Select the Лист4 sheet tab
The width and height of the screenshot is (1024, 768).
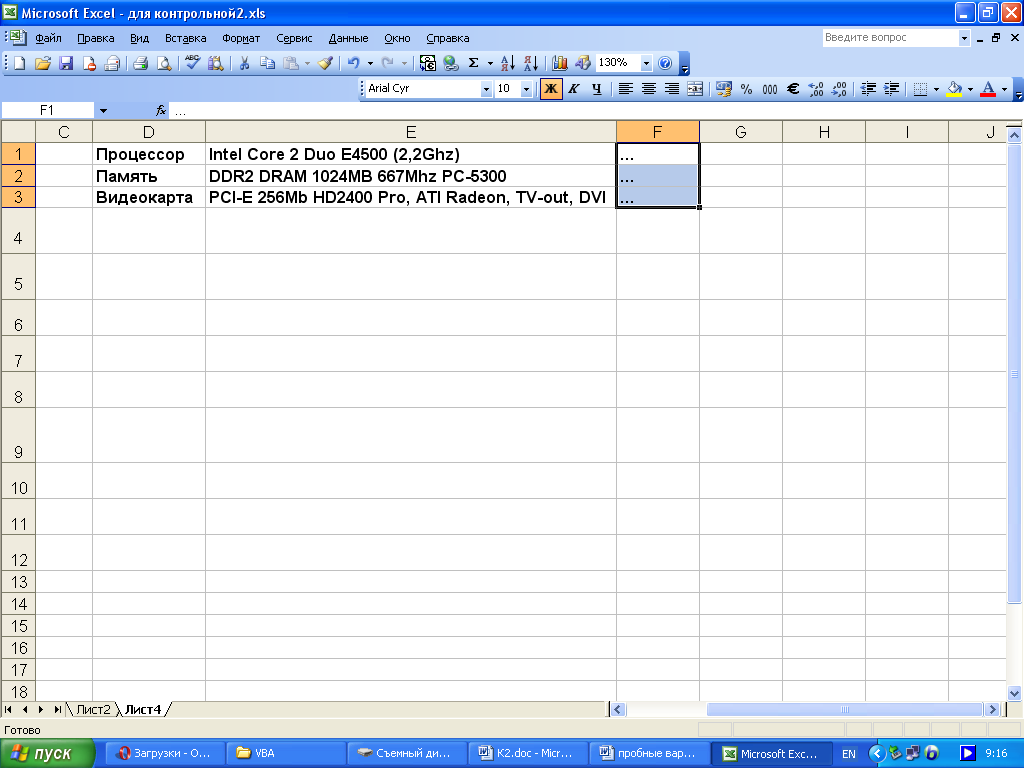coord(143,709)
